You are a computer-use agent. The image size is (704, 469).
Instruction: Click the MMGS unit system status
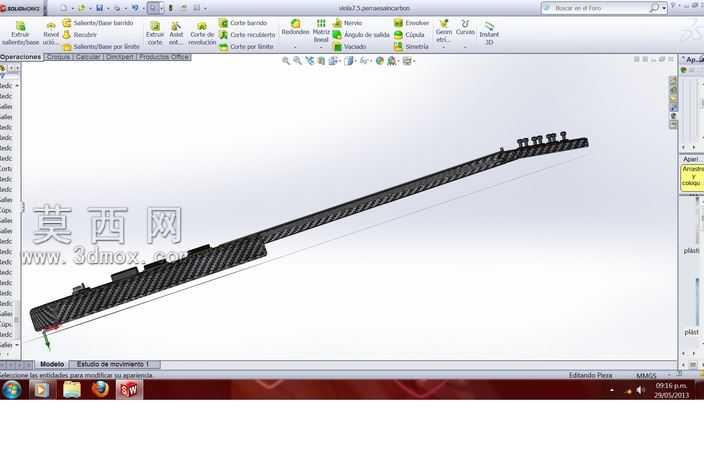tap(646, 375)
